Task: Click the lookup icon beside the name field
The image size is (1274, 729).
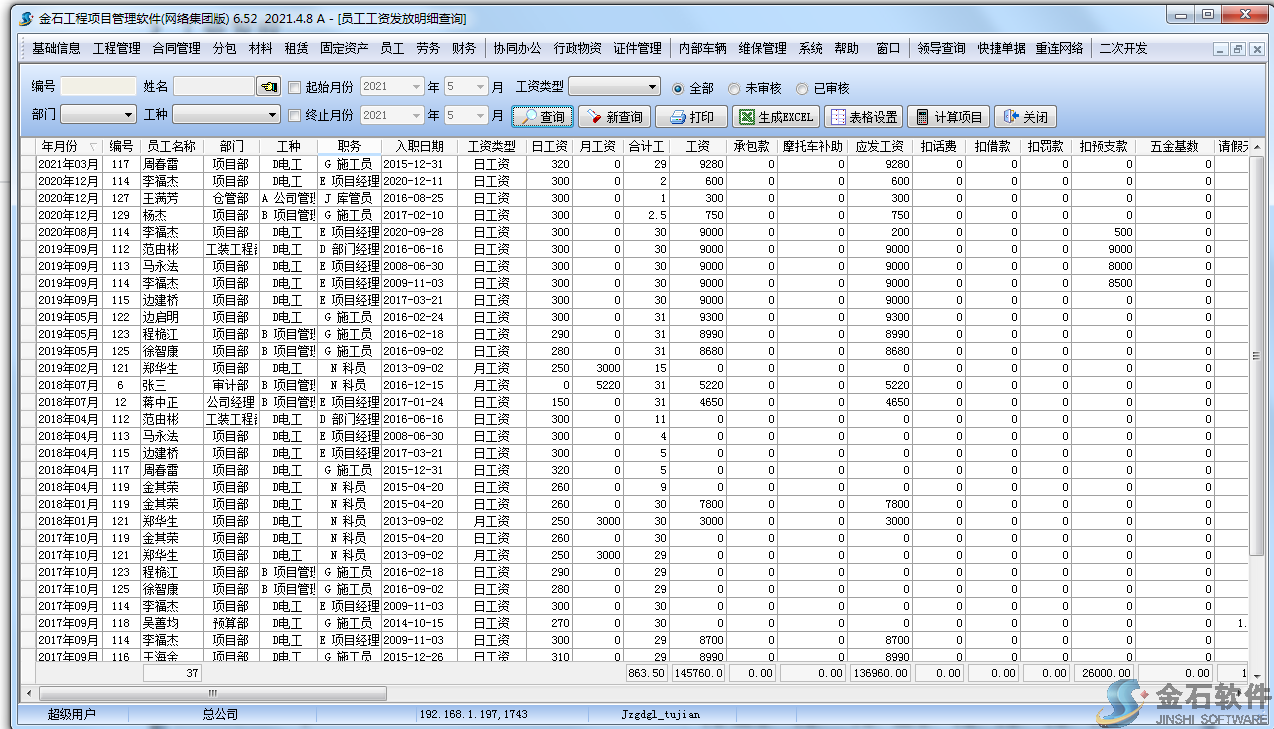Action: click(x=268, y=87)
